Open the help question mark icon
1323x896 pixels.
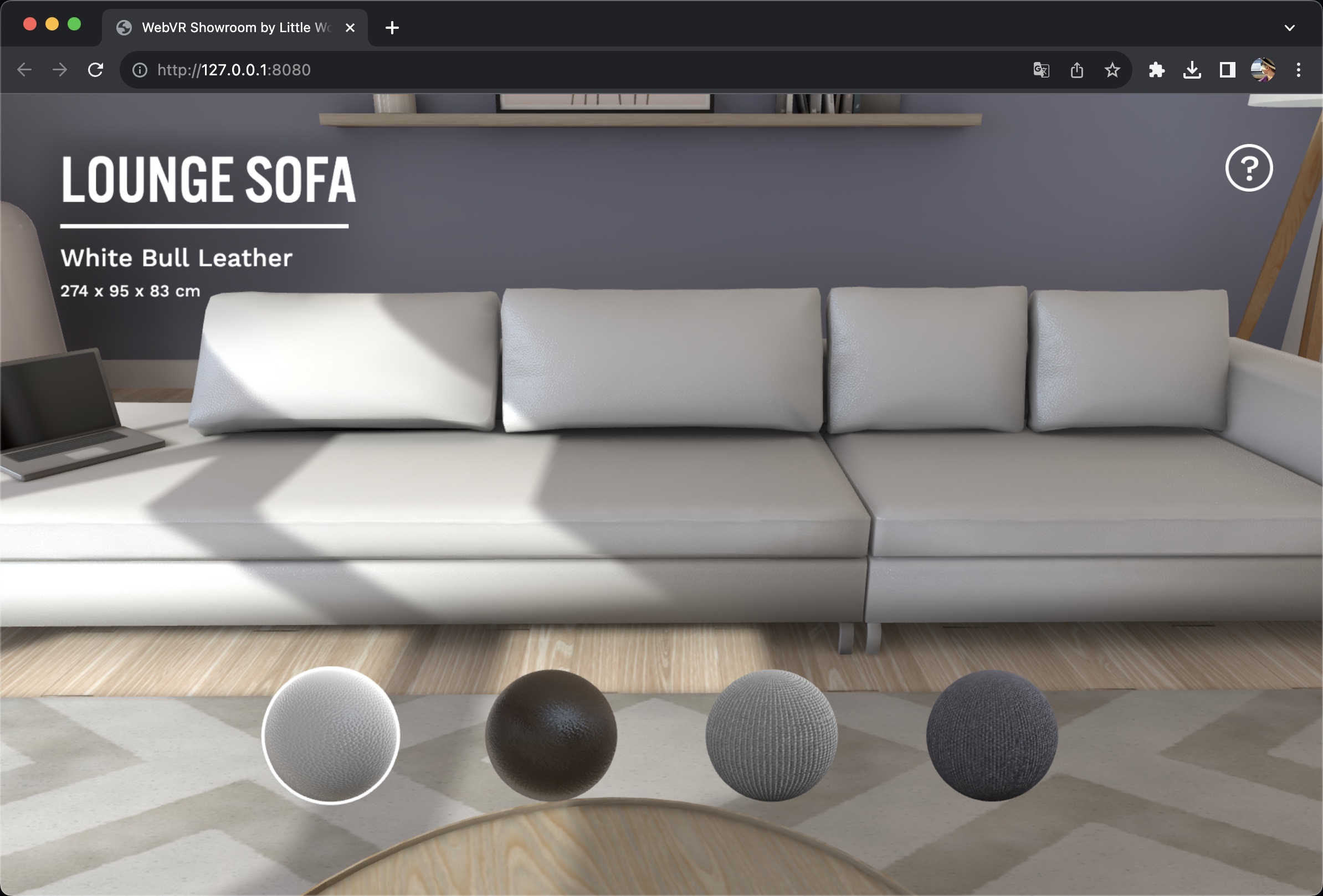1248,168
